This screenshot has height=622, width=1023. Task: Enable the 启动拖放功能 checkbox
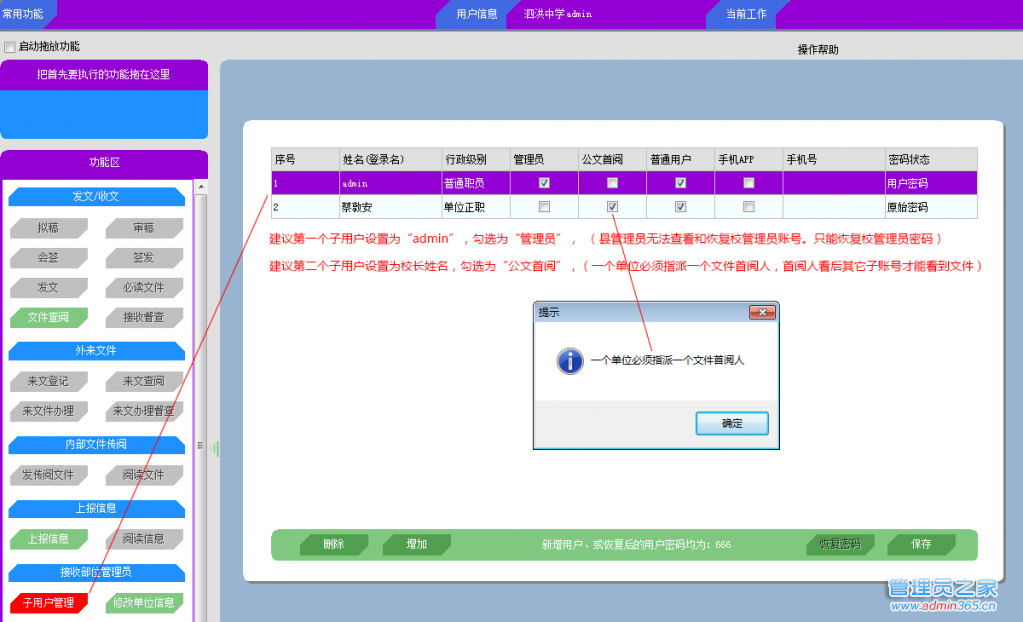[10, 47]
